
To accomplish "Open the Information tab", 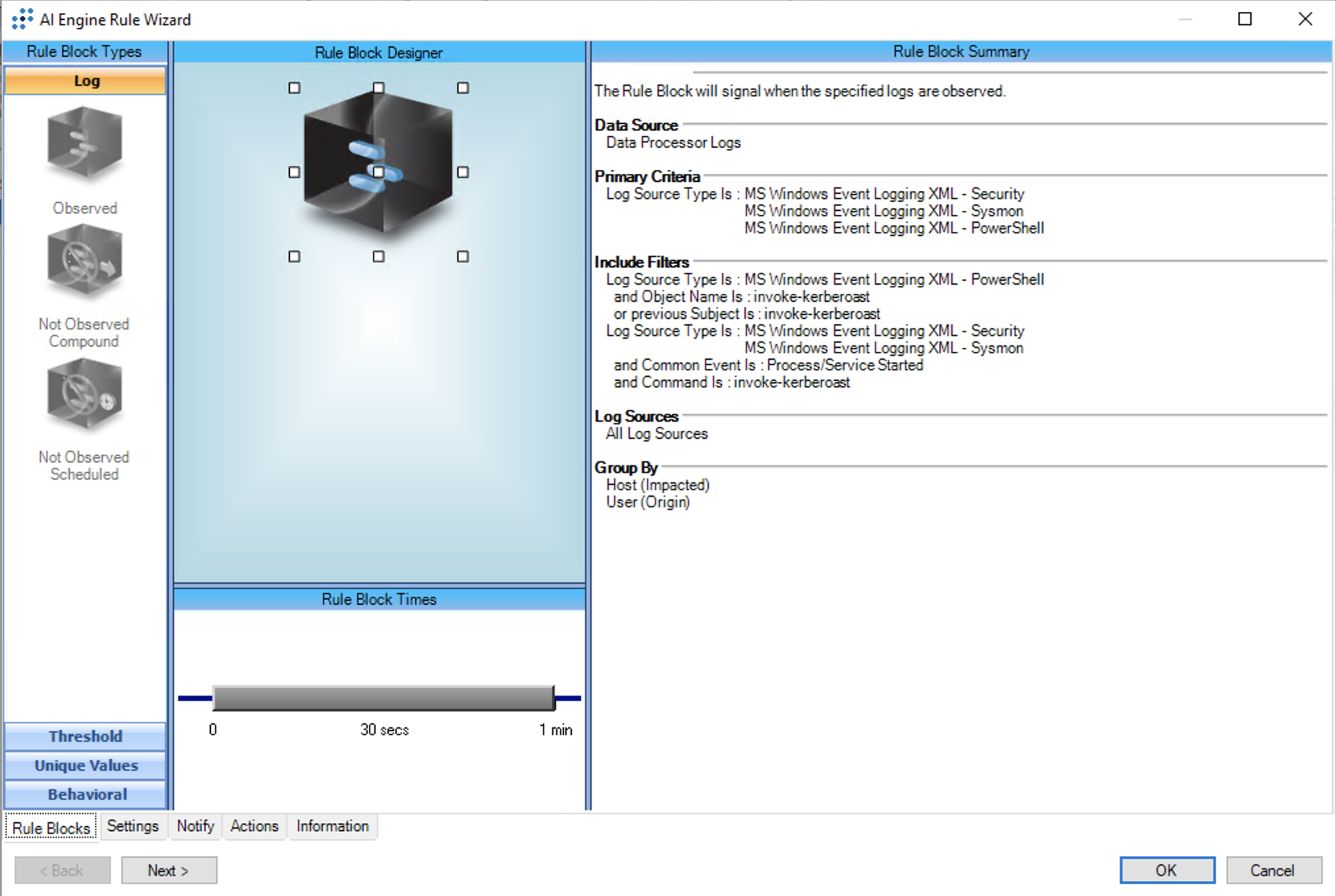I will pos(332,826).
